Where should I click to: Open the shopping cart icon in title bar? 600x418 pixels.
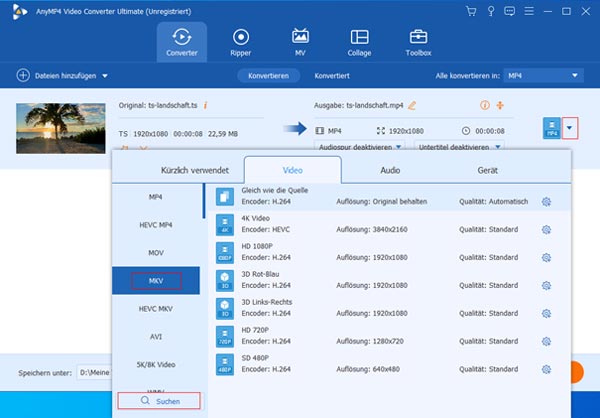tap(471, 11)
